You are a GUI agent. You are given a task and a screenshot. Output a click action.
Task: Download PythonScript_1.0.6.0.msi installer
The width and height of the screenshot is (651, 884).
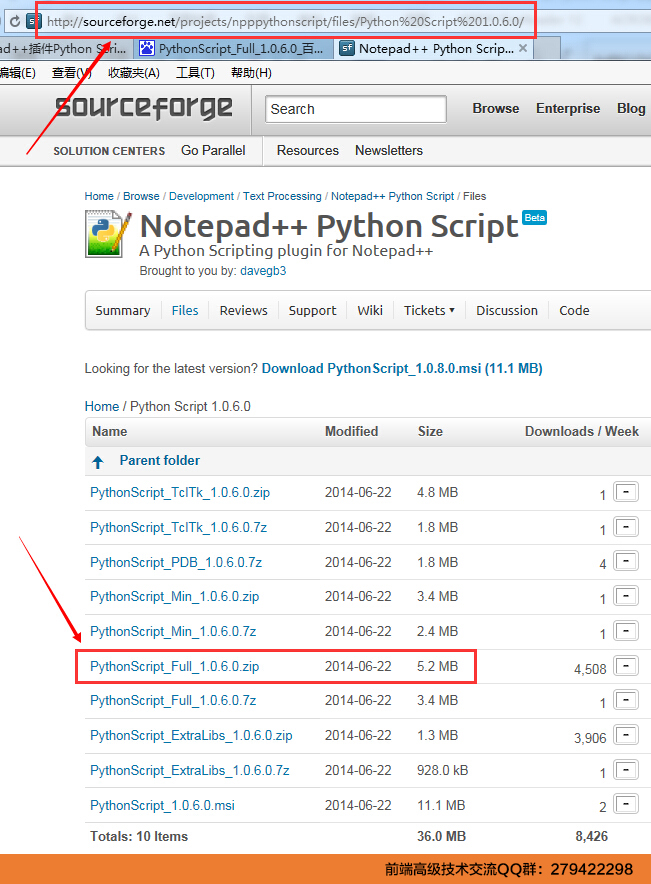point(162,806)
